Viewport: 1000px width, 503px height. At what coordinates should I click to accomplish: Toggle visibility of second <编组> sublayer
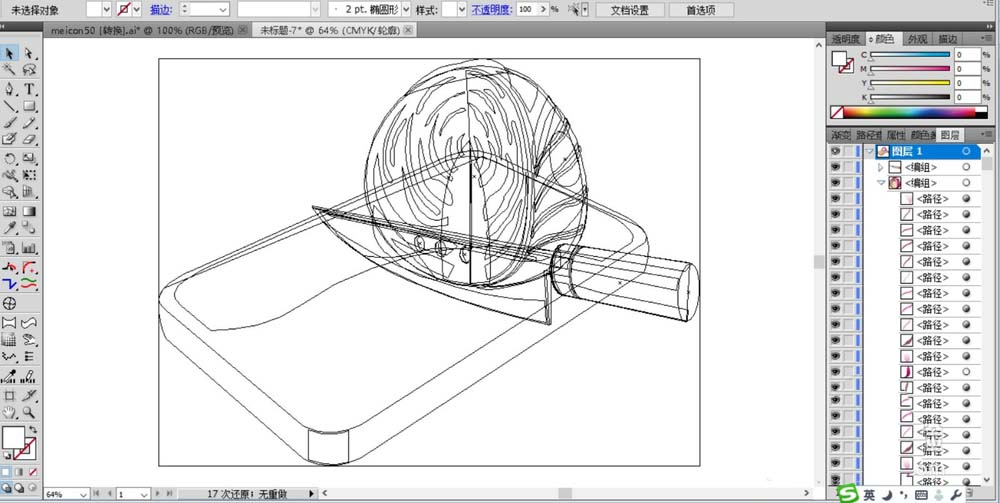835,183
